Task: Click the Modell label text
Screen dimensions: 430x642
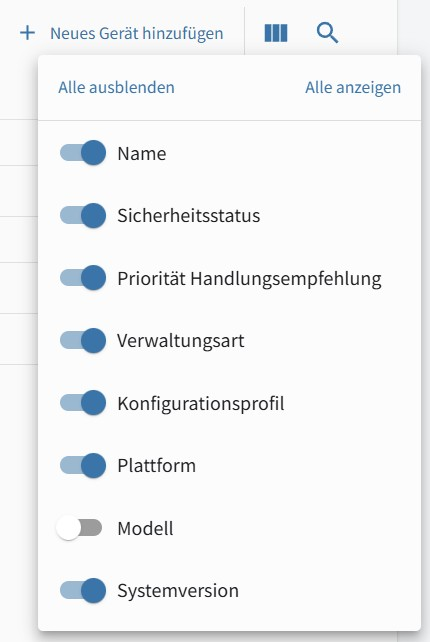Action: tap(145, 528)
